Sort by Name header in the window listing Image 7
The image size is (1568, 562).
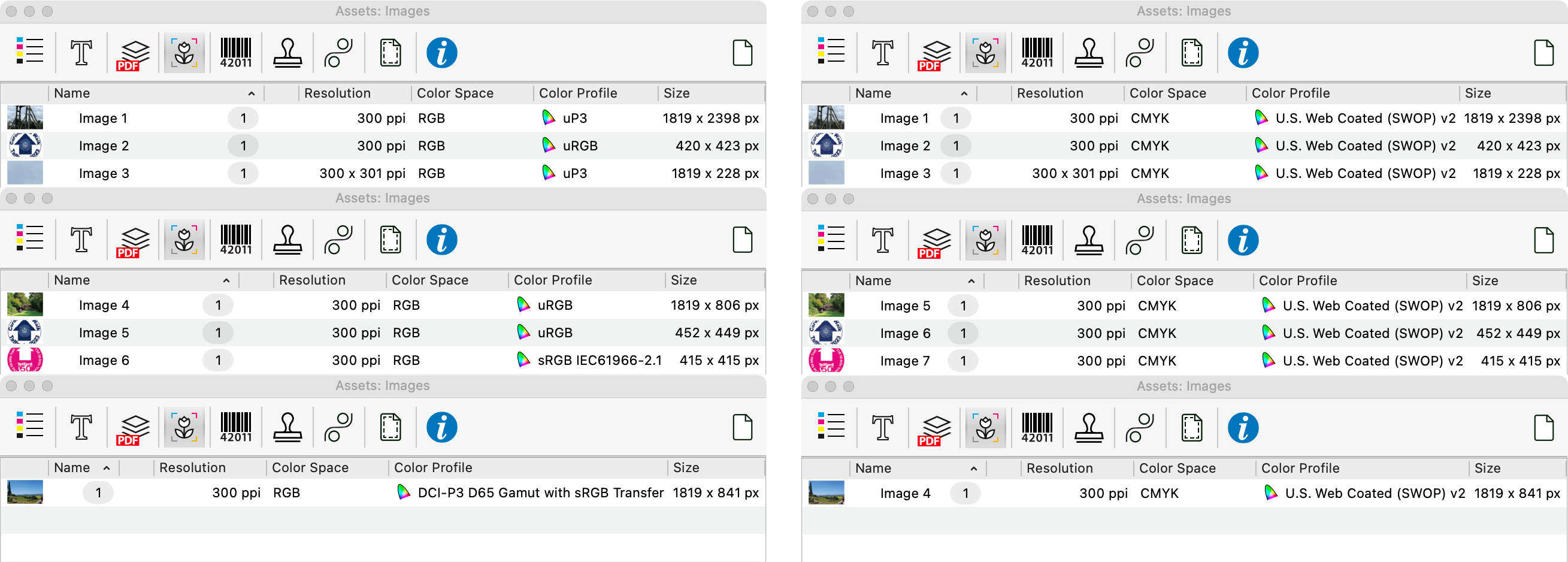[x=917, y=280]
